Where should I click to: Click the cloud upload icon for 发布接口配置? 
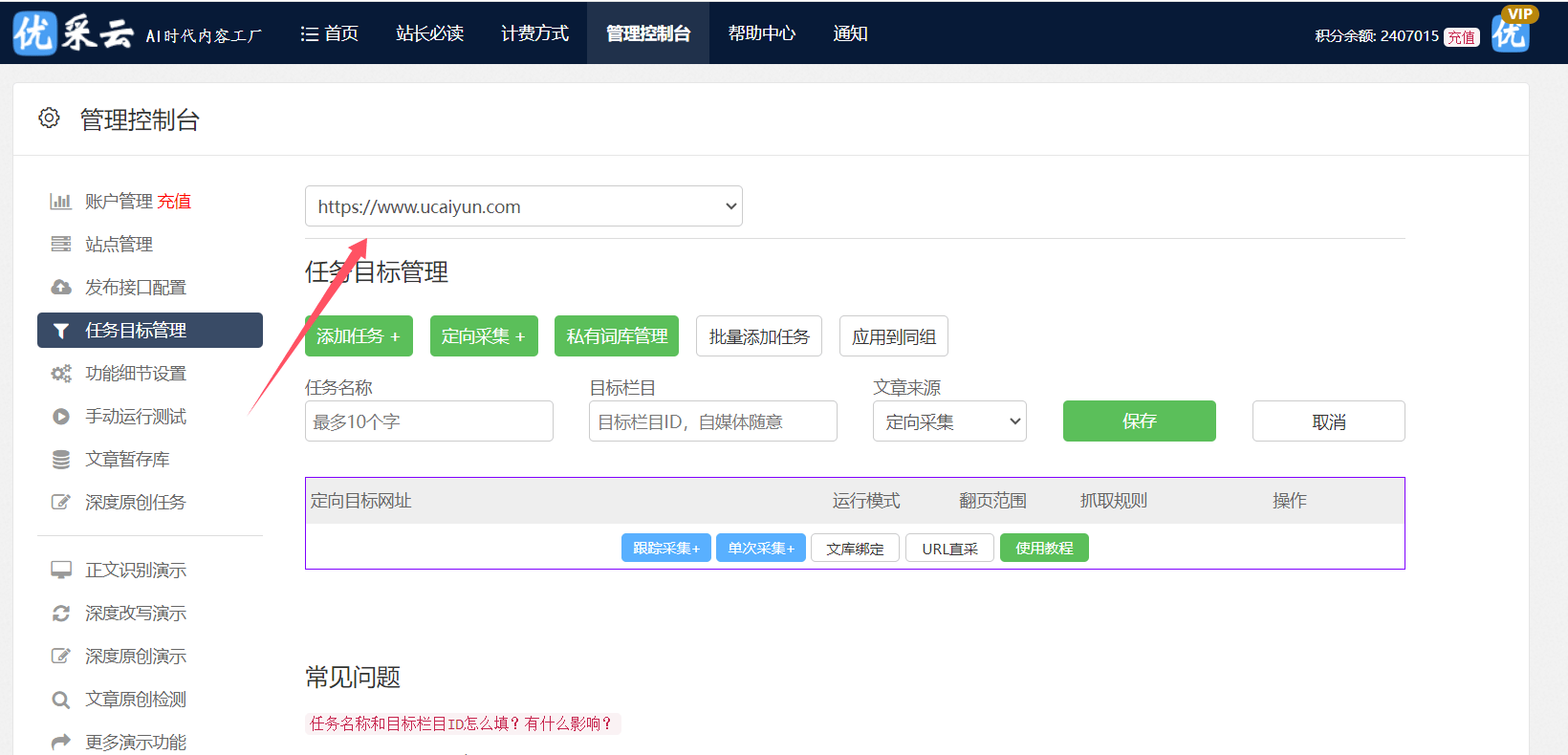[x=60, y=288]
